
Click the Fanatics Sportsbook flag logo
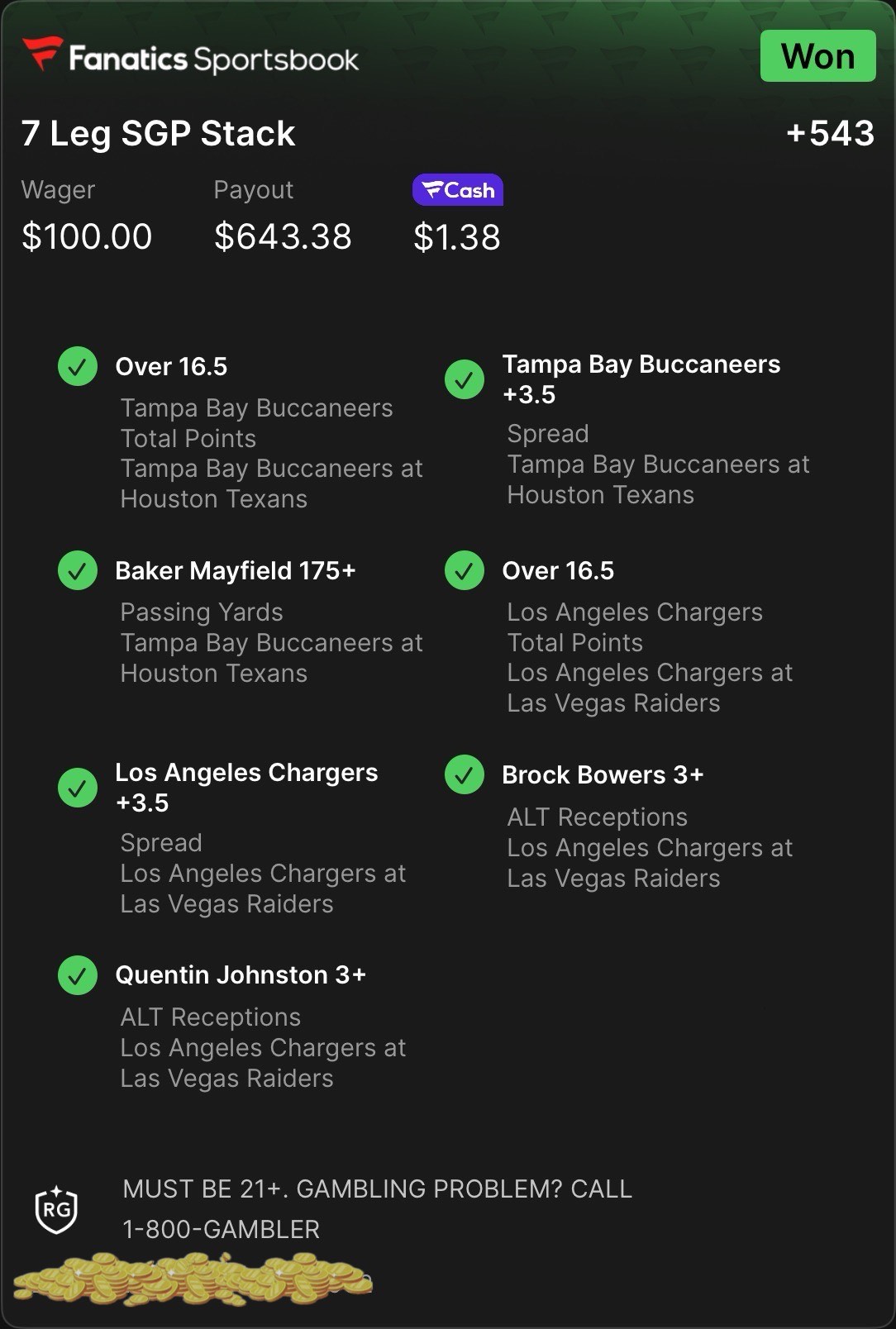point(42,54)
